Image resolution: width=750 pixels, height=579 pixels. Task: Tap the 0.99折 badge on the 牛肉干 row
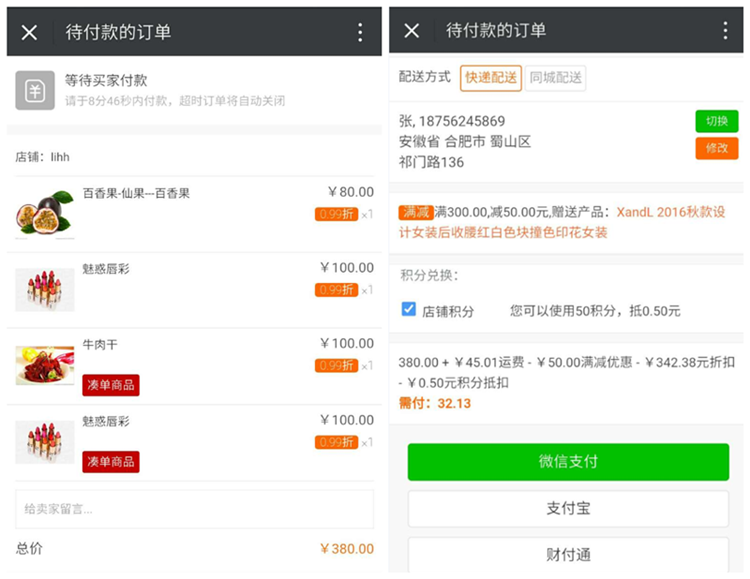(x=336, y=366)
